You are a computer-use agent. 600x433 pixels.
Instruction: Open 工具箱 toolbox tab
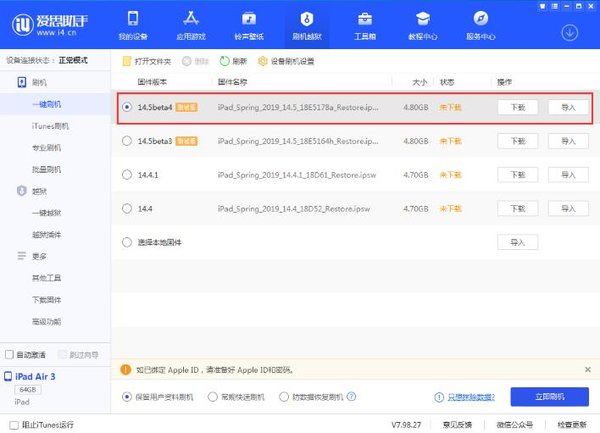coord(365,25)
